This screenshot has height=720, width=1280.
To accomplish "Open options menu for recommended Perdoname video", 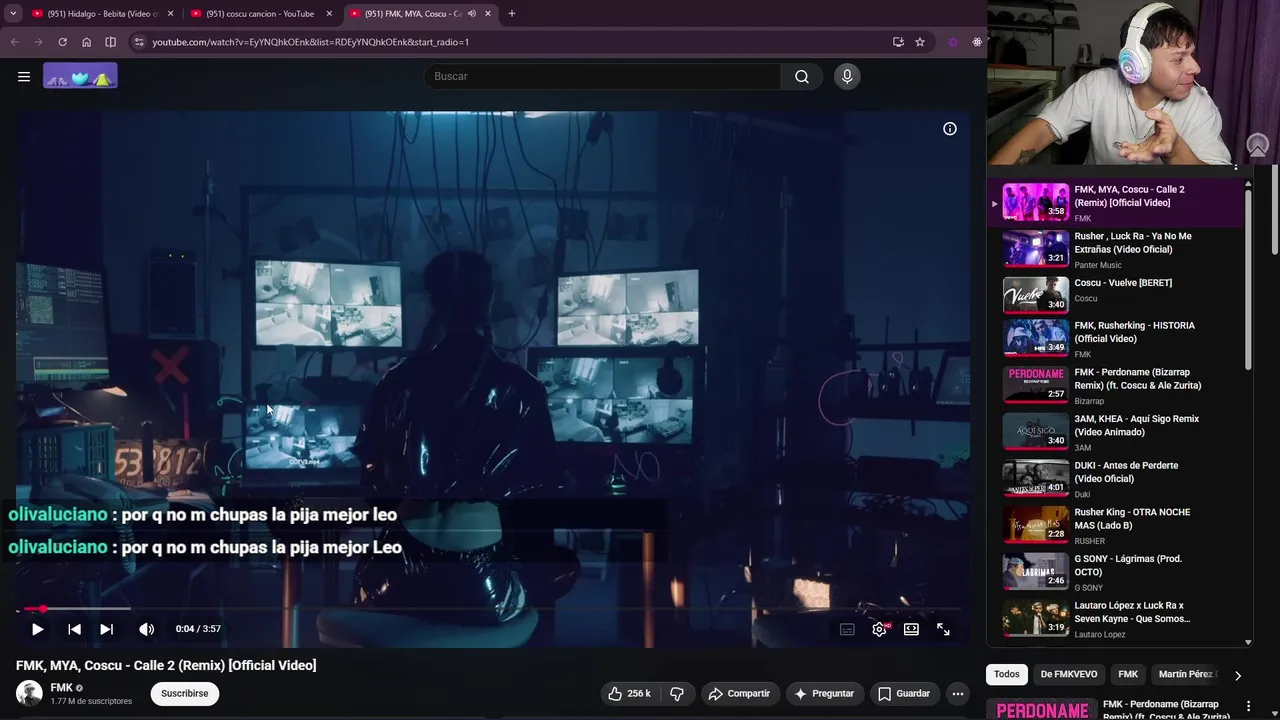I will [1248, 707].
